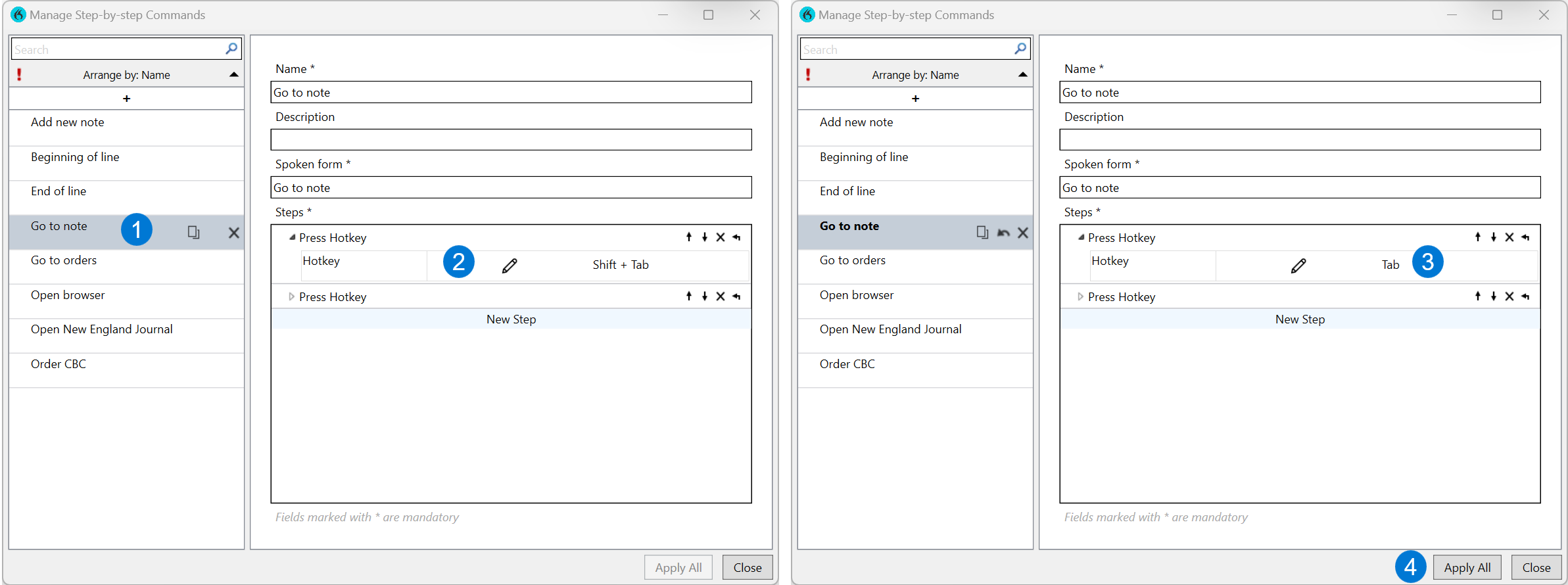Click the move-down arrow on the second Press Hotkey step, right window
This screenshot has width=1568, height=585.
tap(1493, 296)
